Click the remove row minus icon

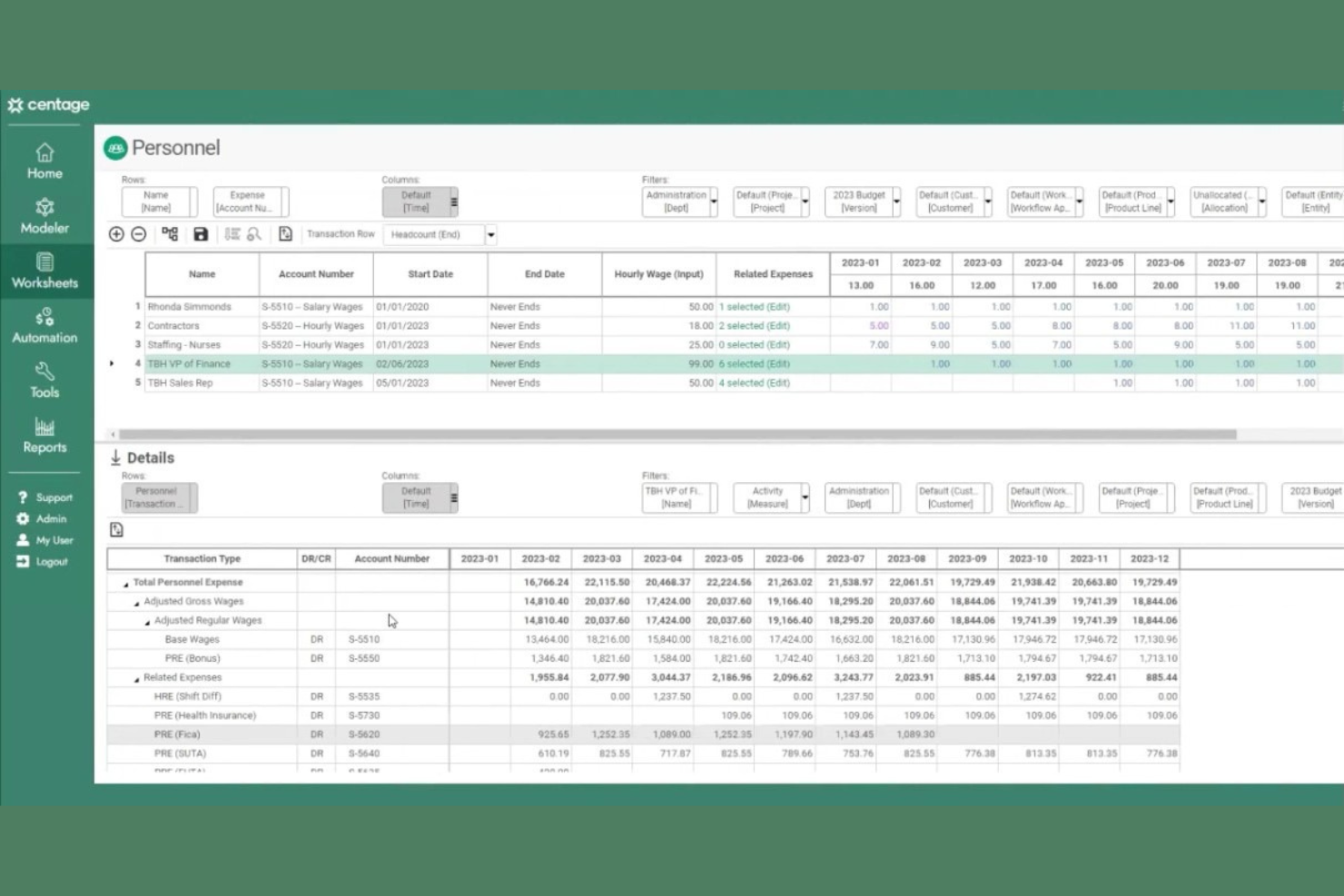click(139, 234)
